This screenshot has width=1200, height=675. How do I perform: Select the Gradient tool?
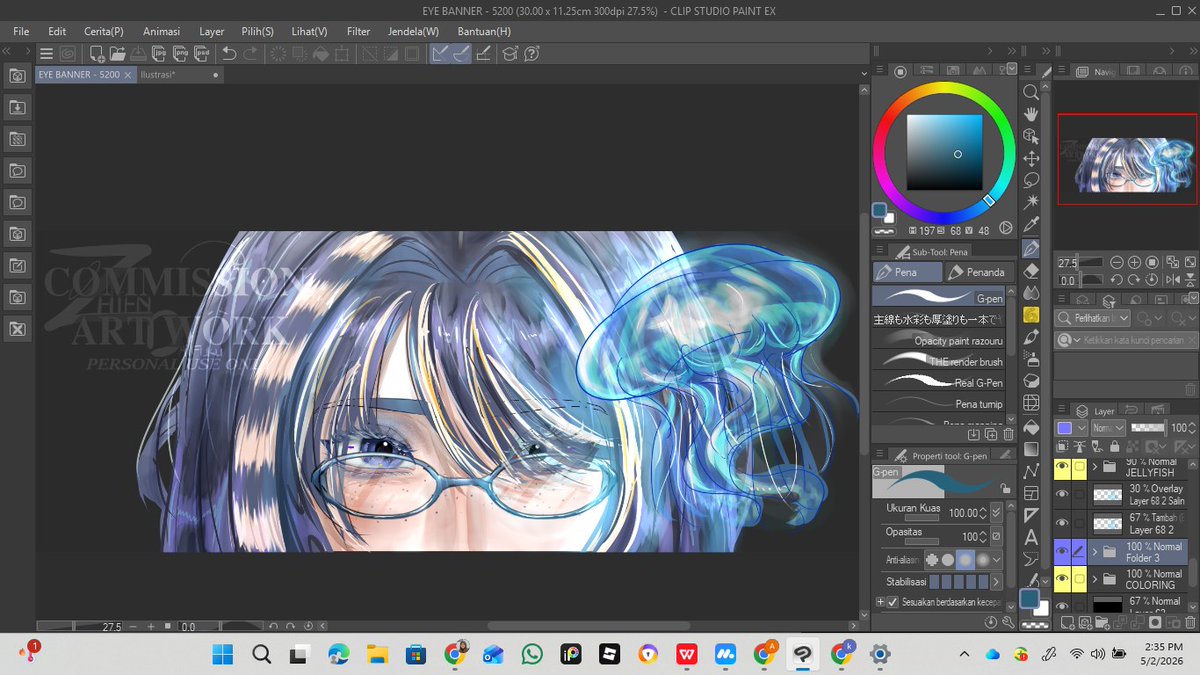(x=1031, y=449)
